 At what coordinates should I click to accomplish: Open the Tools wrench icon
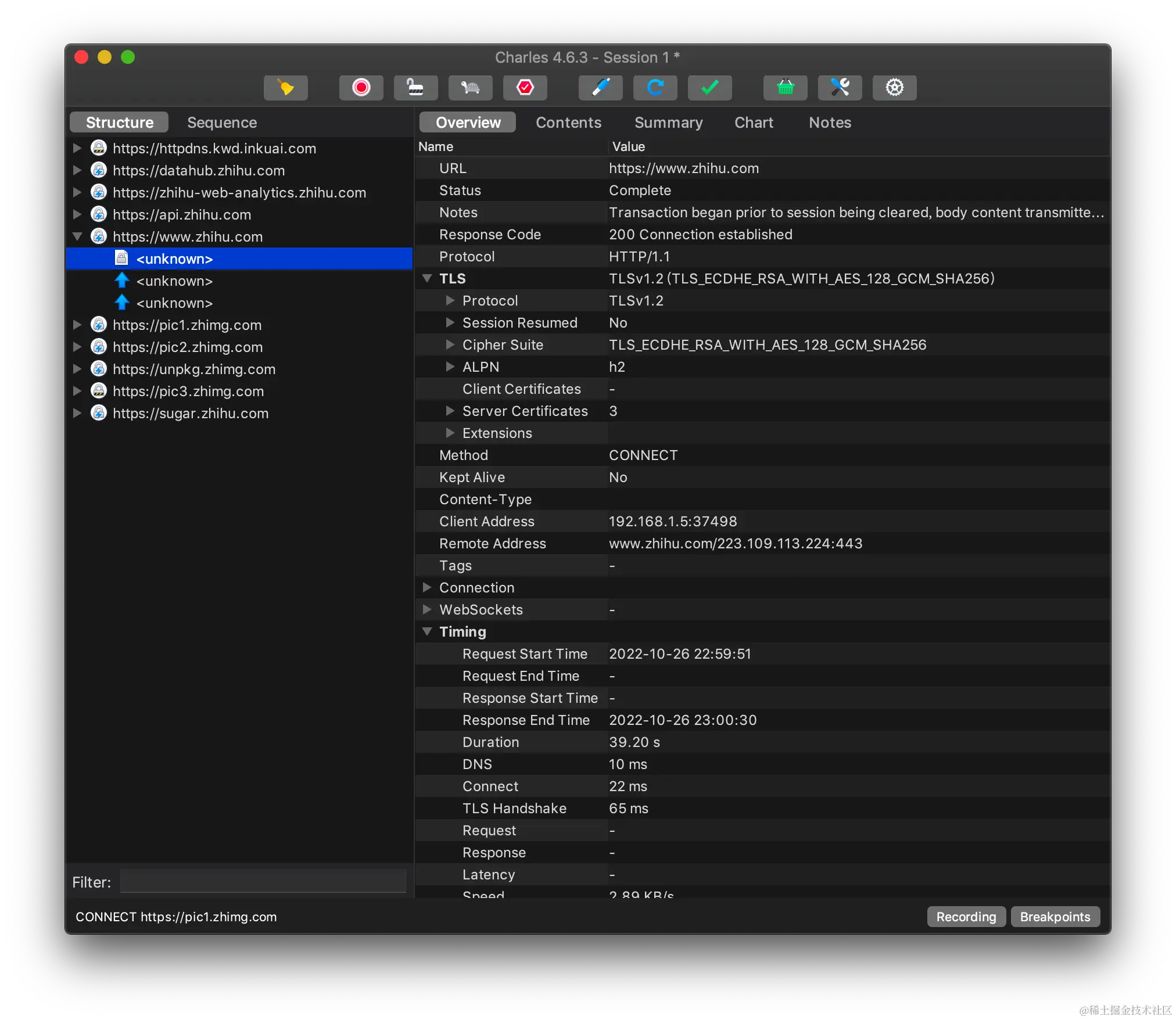pos(840,88)
